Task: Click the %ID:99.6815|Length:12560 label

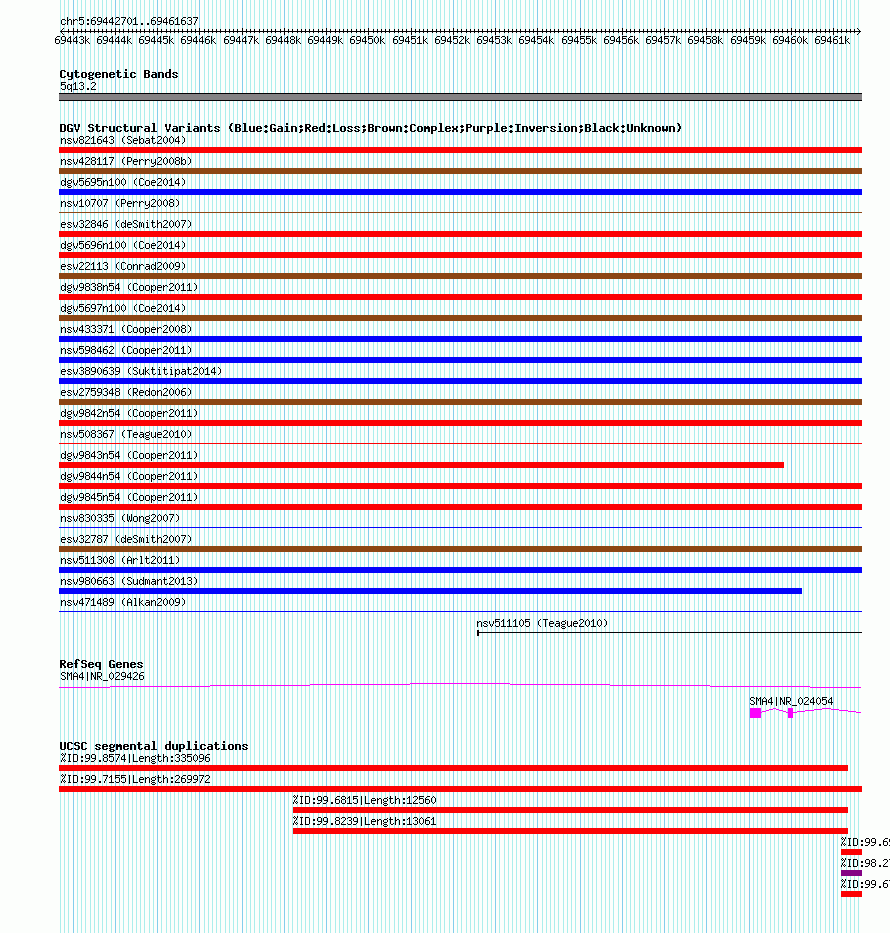Action: point(364,800)
